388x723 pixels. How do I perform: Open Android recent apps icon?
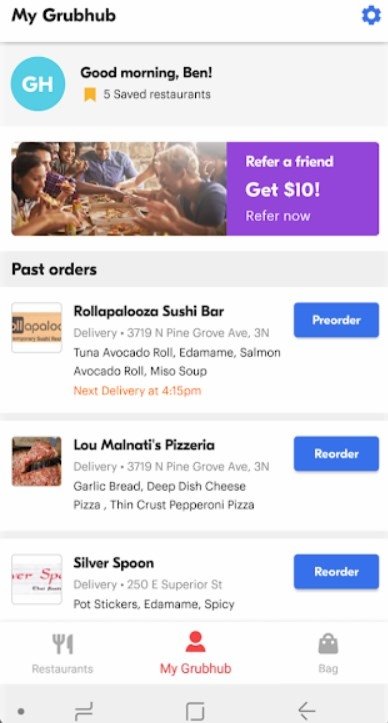(84, 711)
